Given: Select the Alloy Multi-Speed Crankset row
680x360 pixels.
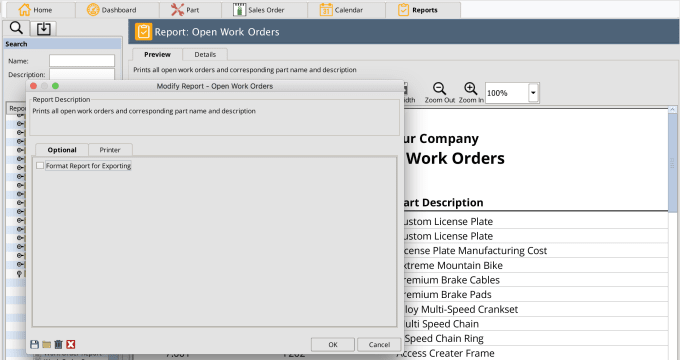Looking at the screenshot, I should [x=535, y=309].
